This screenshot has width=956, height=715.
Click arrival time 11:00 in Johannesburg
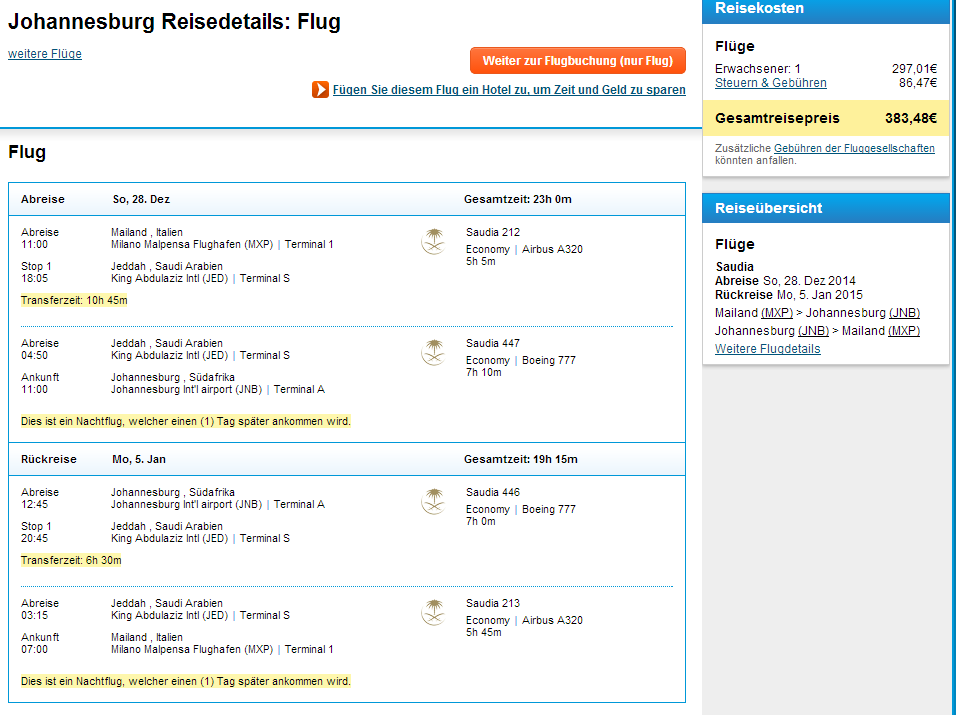34,389
